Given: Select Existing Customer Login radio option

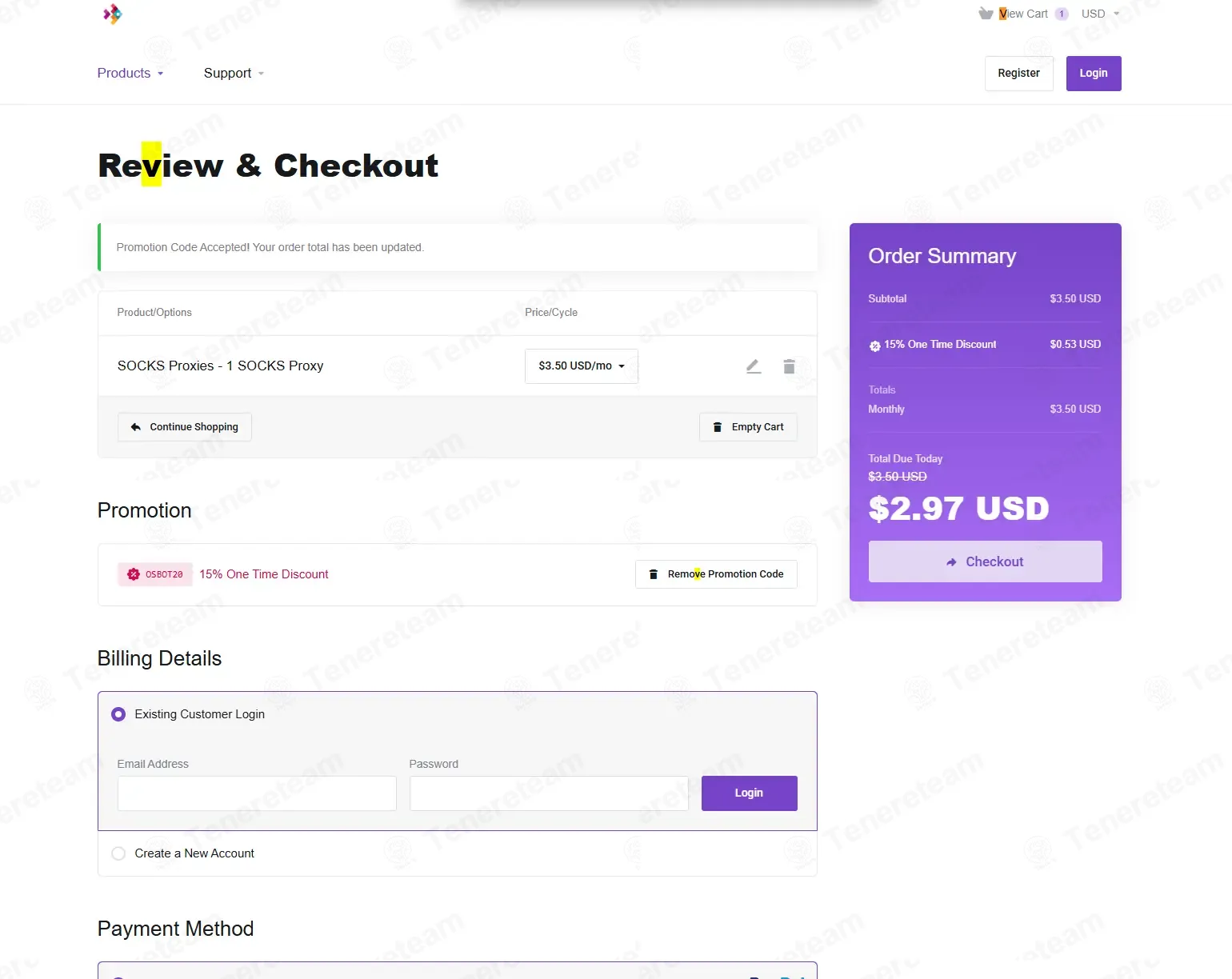Looking at the screenshot, I should (x=118, y=714).
